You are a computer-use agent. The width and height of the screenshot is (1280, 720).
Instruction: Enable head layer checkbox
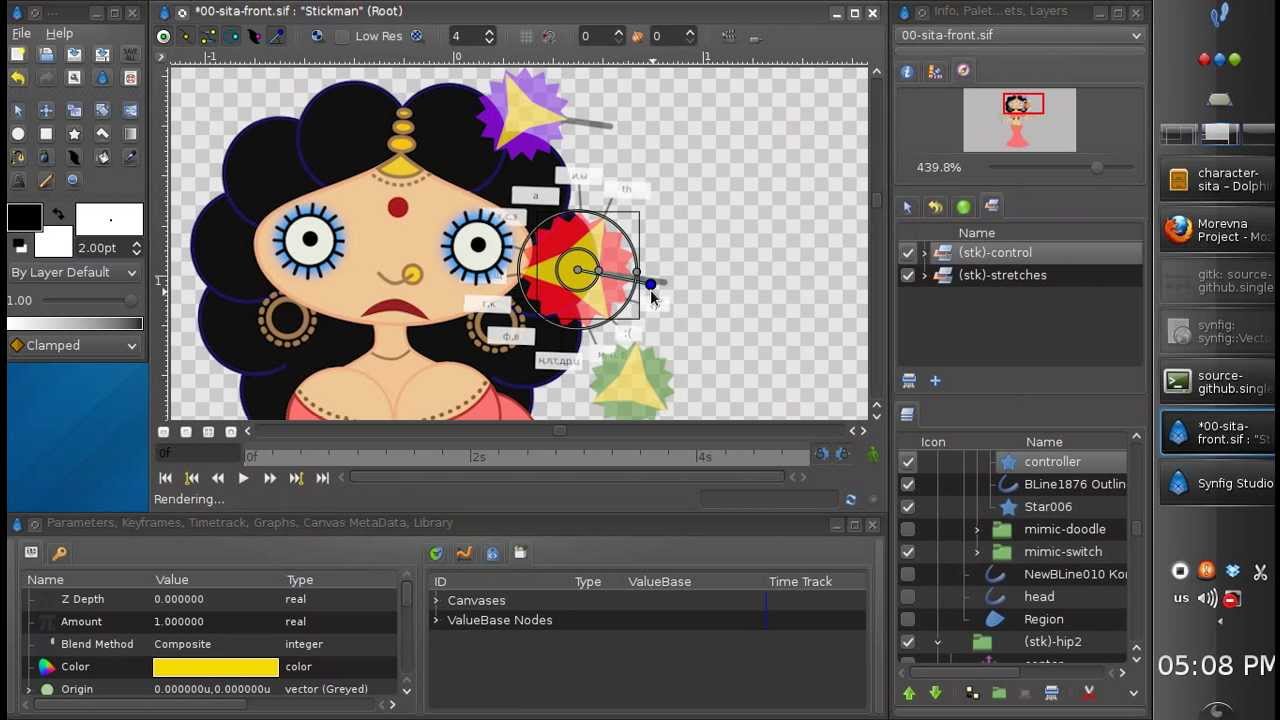tap(908, 597)
